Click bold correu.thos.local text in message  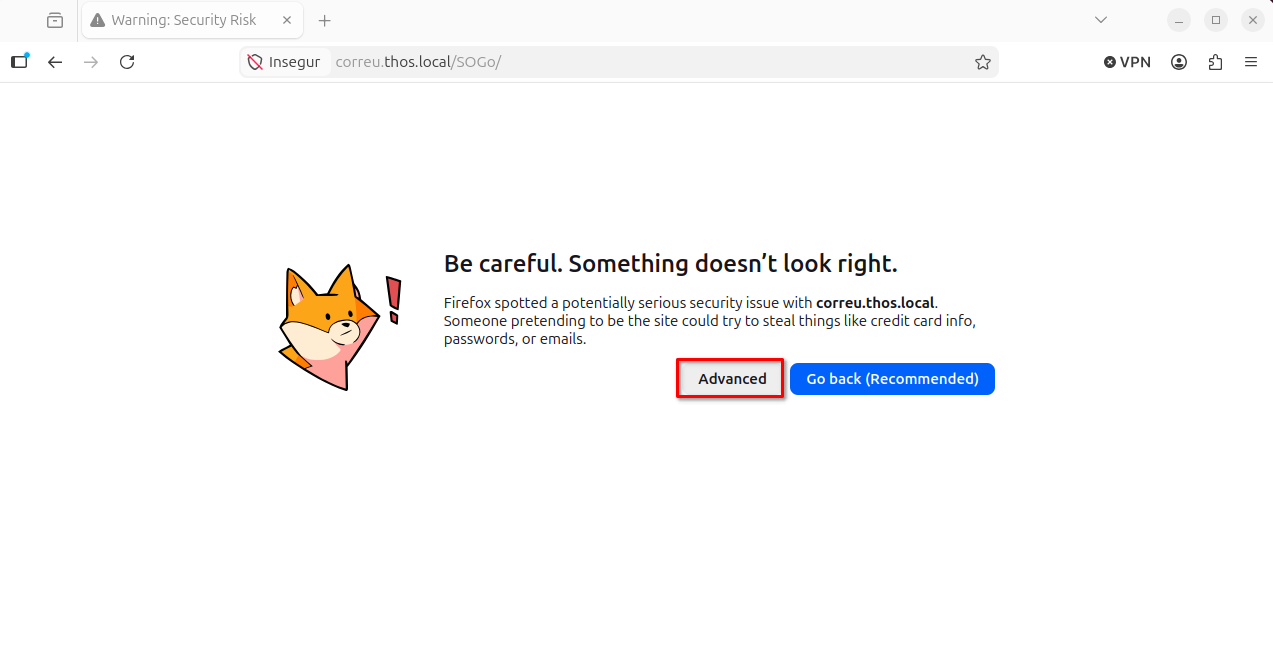click(875, 303)
